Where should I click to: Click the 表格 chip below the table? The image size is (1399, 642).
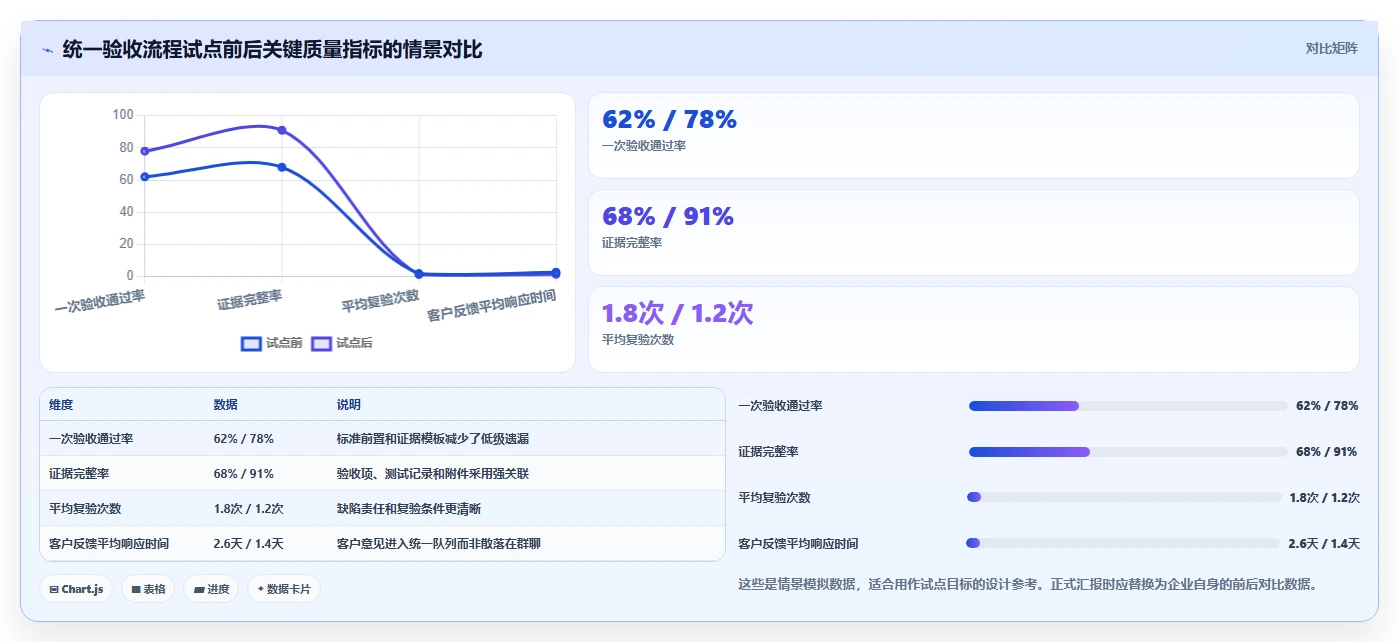[x=148, y=589]
